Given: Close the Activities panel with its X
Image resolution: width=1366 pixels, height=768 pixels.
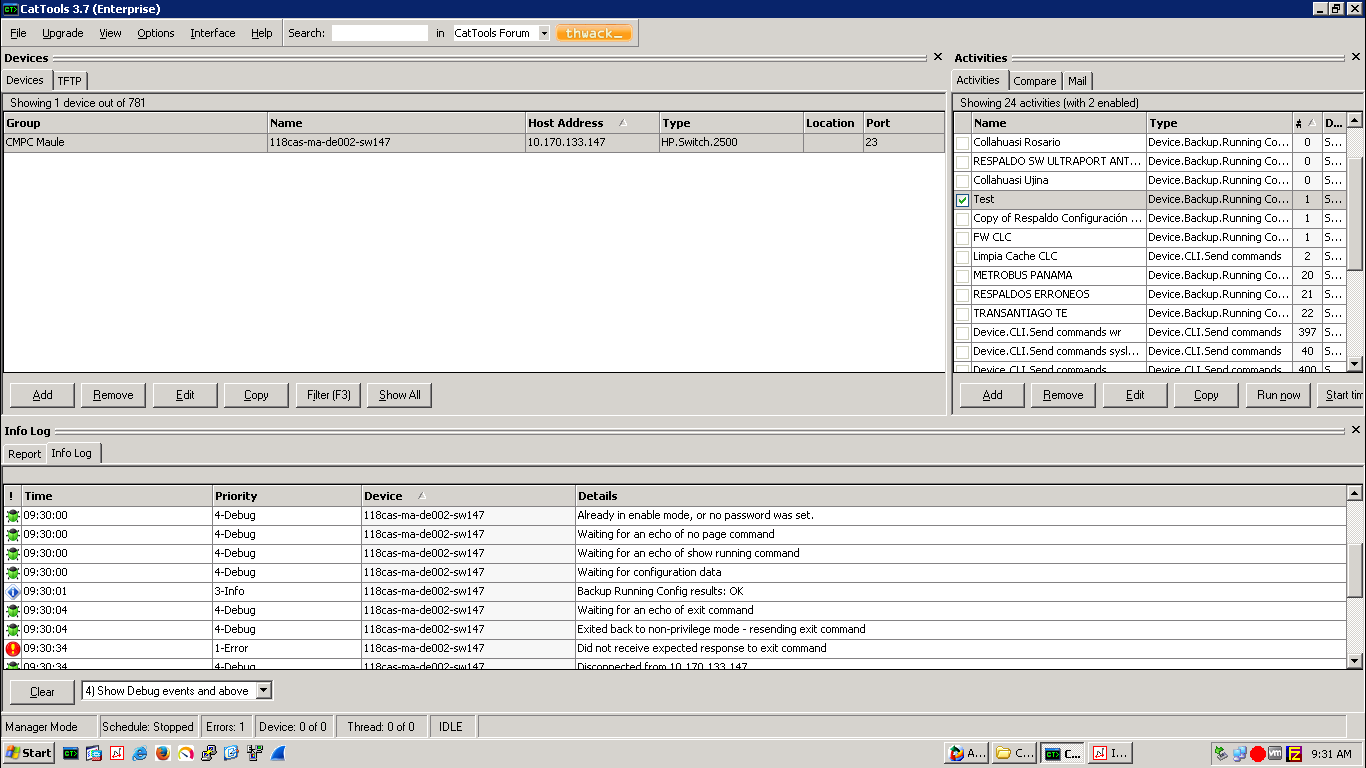Looking at the screenshot, I should tap(1356, 57).
